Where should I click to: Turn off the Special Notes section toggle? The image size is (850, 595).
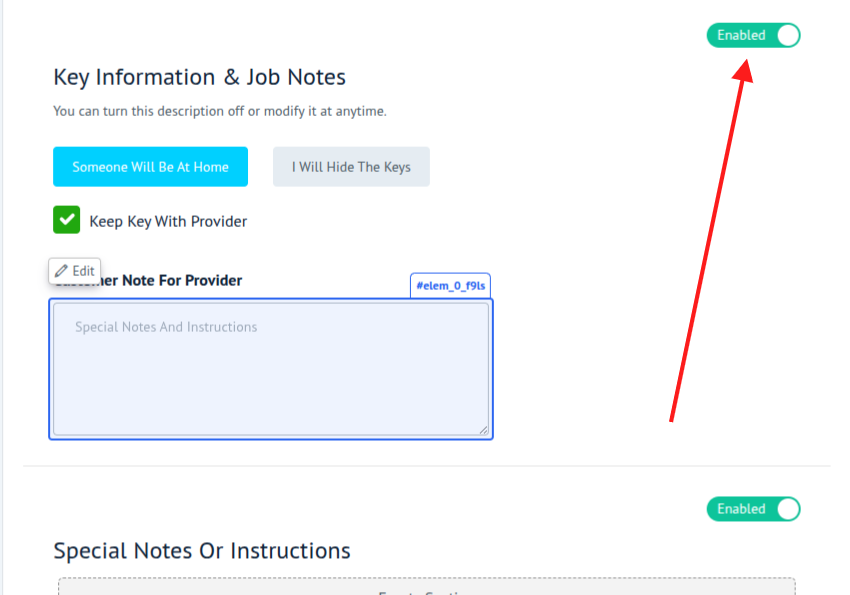(x=754, y=509)
